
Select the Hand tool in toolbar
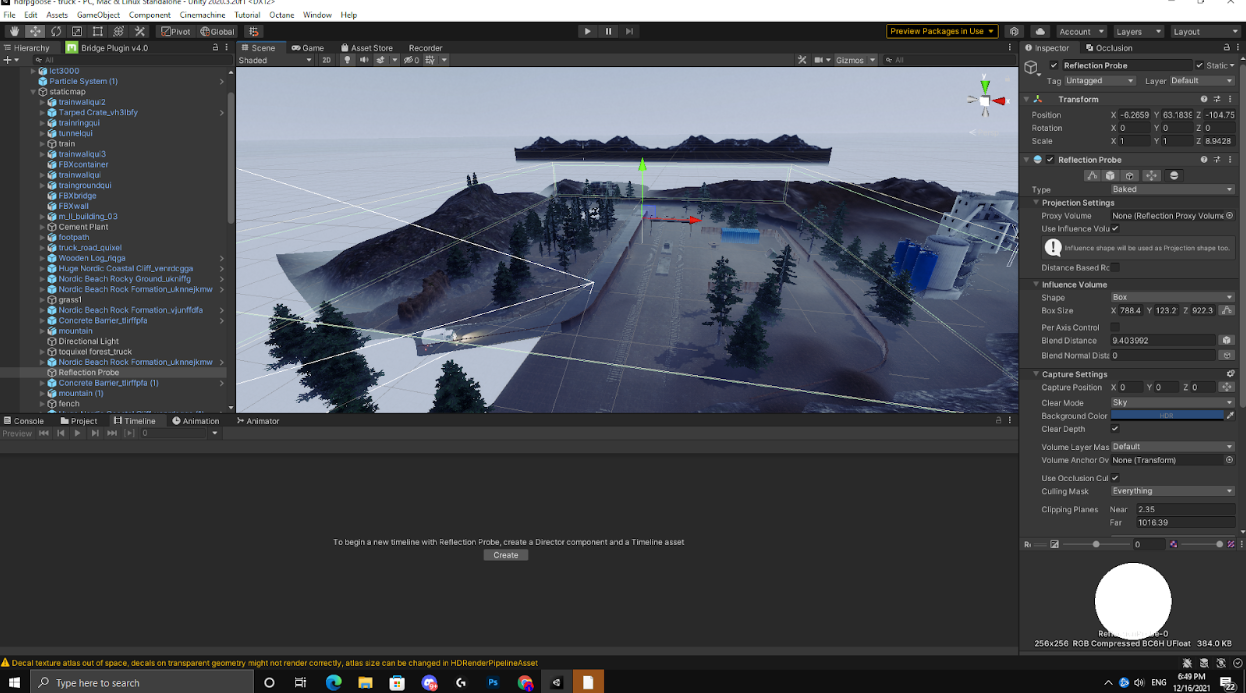14,32
